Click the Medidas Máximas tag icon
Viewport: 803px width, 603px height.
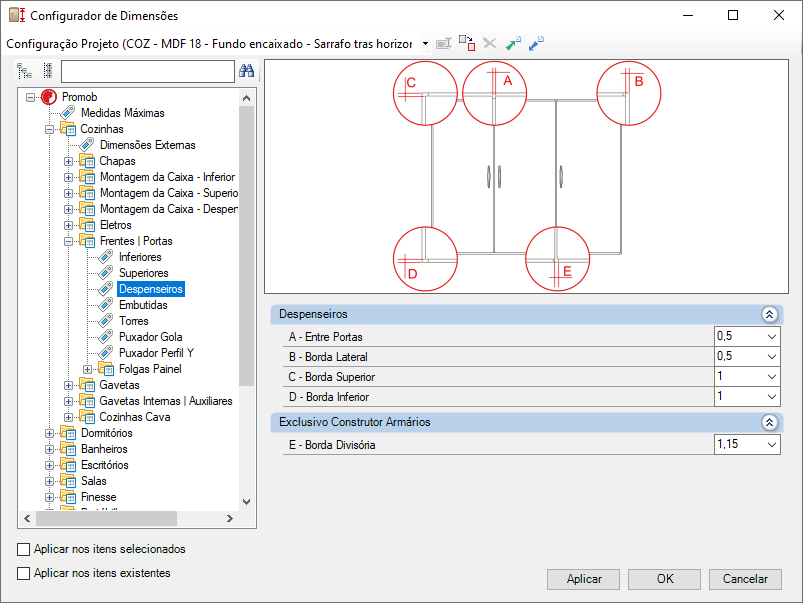[x=68, y=112]
